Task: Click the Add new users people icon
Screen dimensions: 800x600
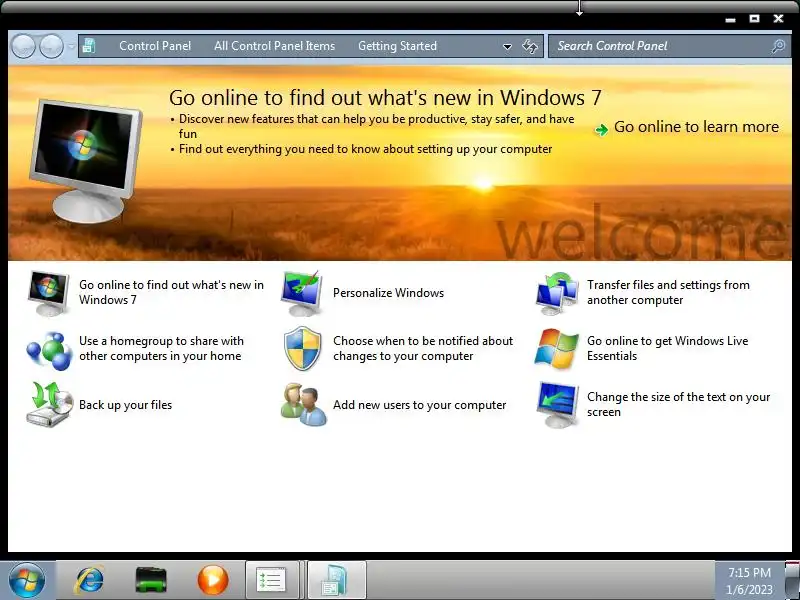Action: point(303,405)
